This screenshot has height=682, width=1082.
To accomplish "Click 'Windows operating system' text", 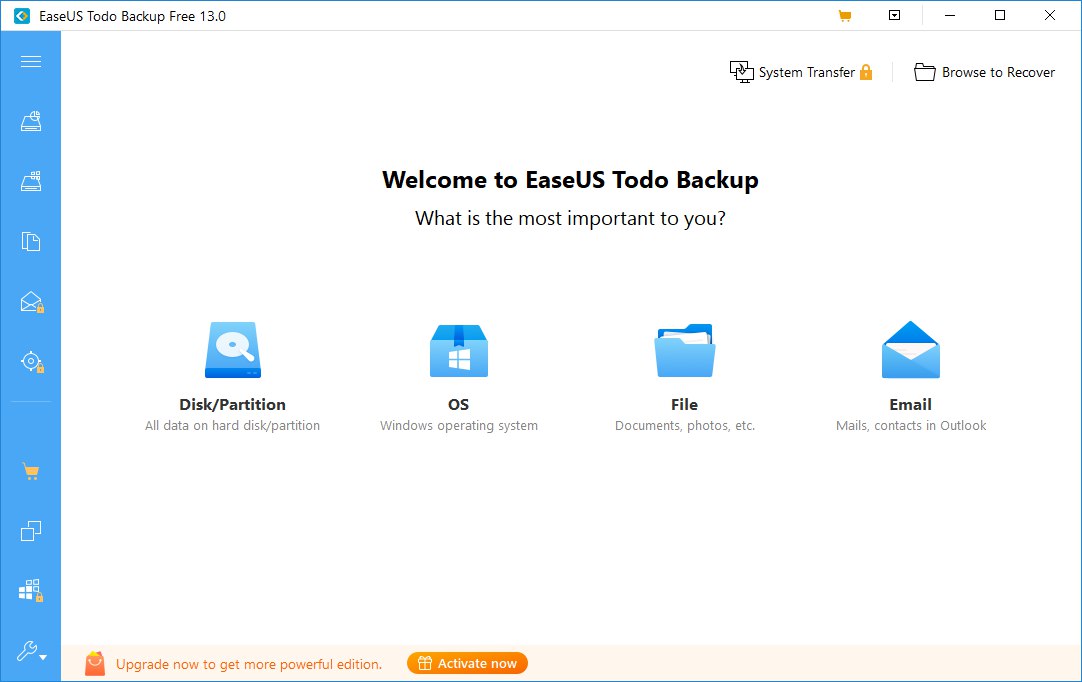I will (459, 426).
